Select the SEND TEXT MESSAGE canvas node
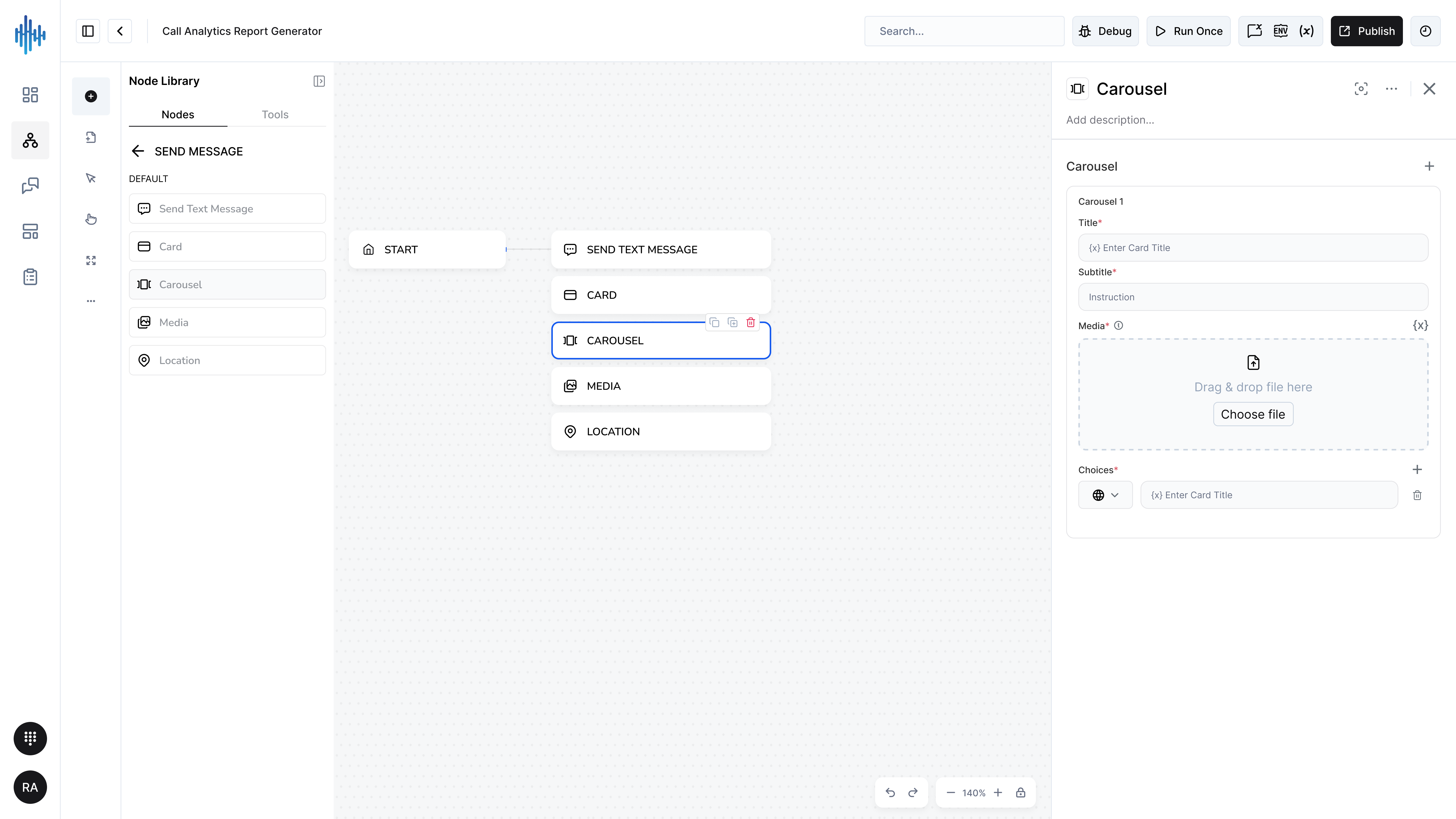This screenshot has width=1456, height=819. pos(661,249)
